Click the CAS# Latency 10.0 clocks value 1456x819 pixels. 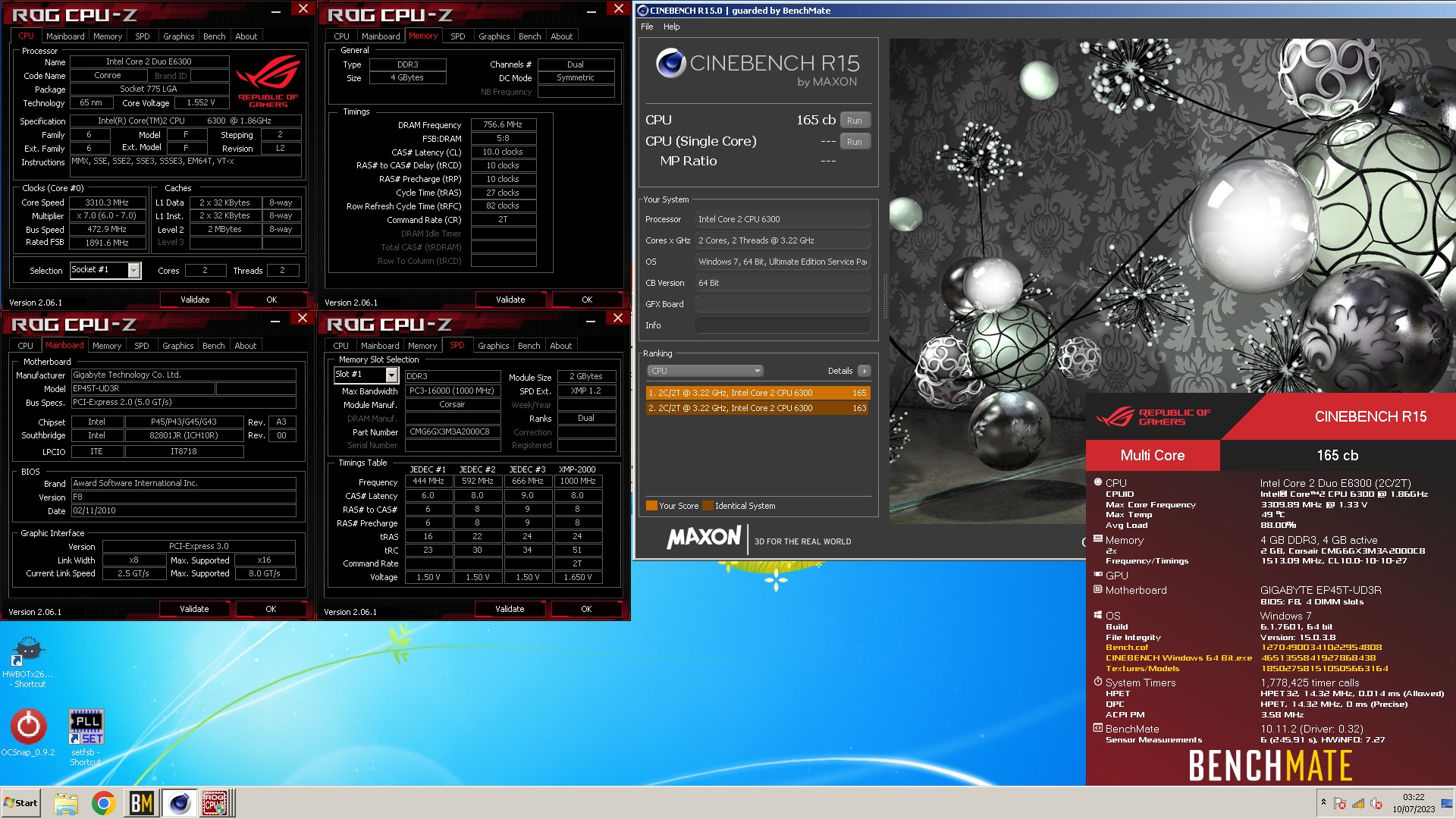[x=504, y=152]
